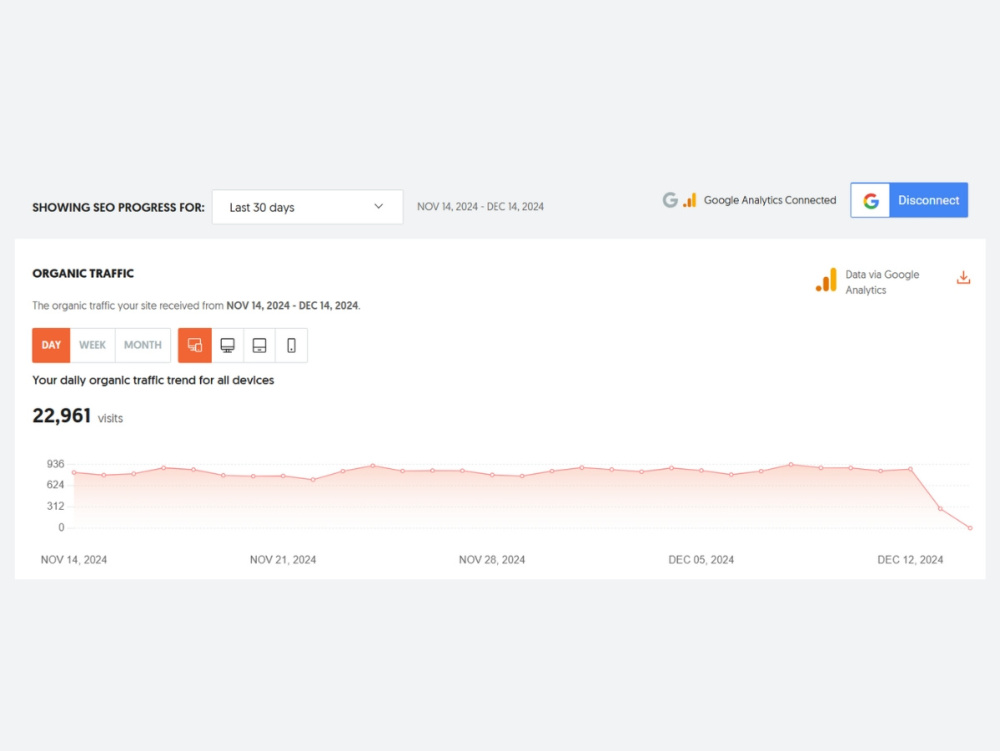Click the Google Analytics Connected label
The width and height of the screenshot is (1000, 751).
coord(770,200)
